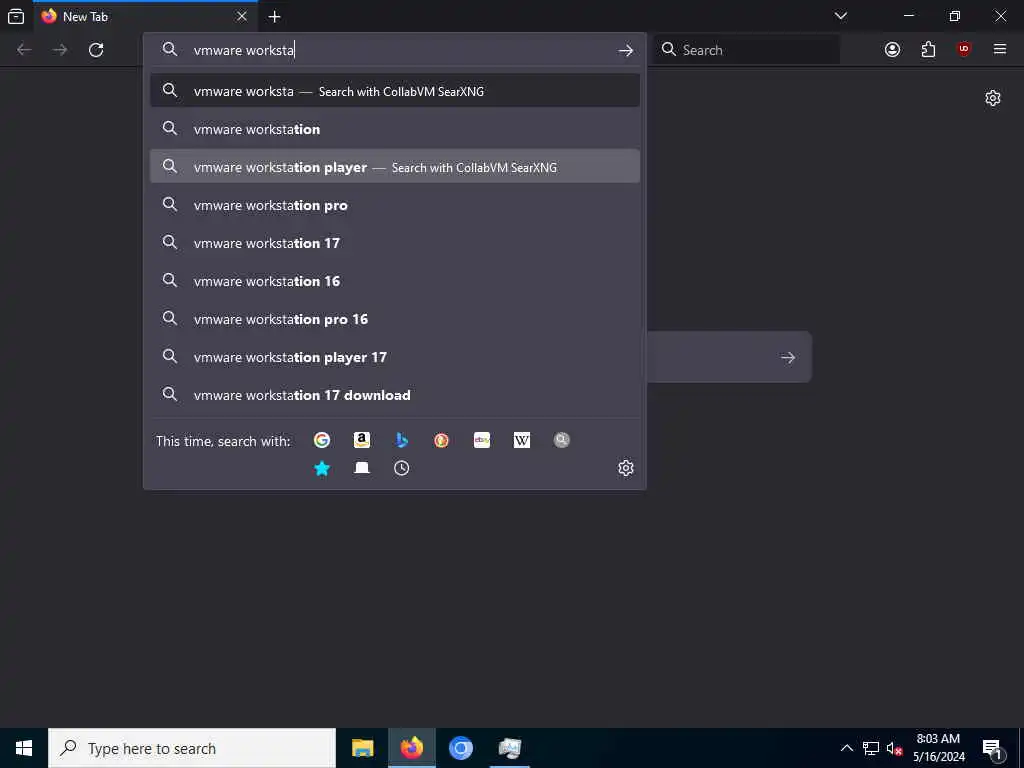Choose suggestion 'vmware workstation 17'
Viewport: 1024px width, 768px height.
[x=394, y=243]
